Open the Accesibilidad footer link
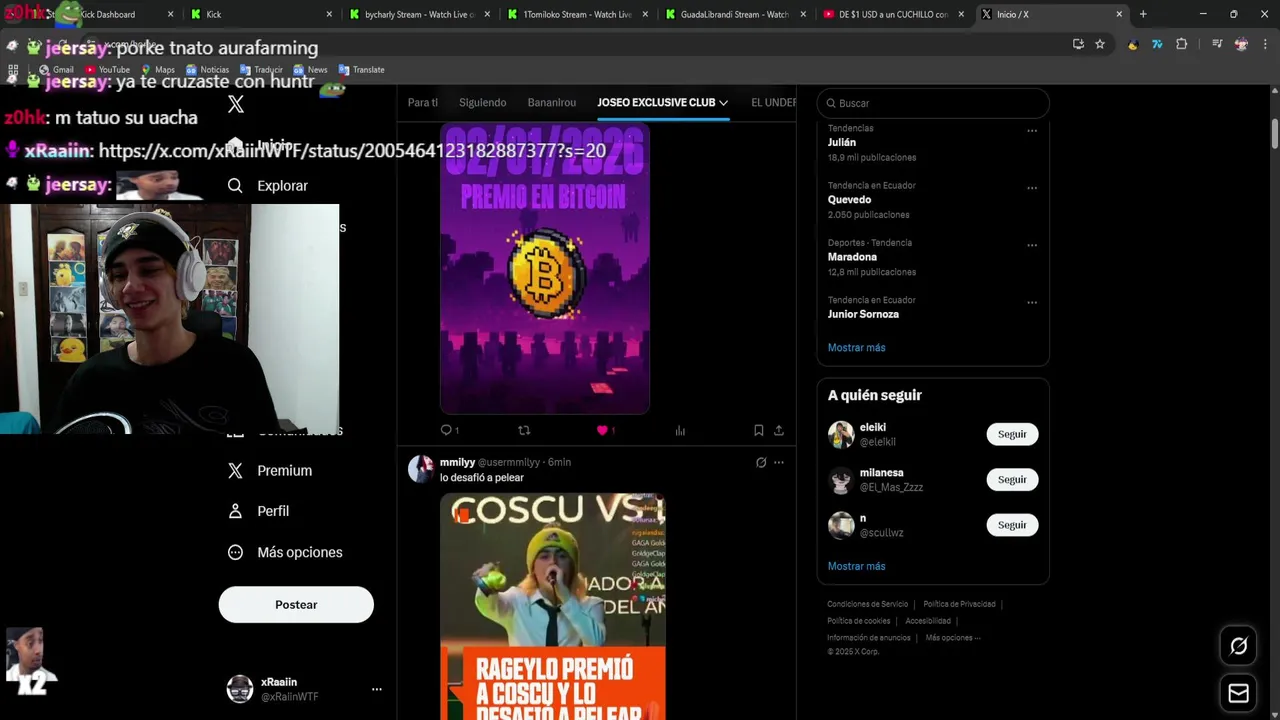Viewport: 1280px width, 720px height. pyautogui.click(x=928, y=621)
